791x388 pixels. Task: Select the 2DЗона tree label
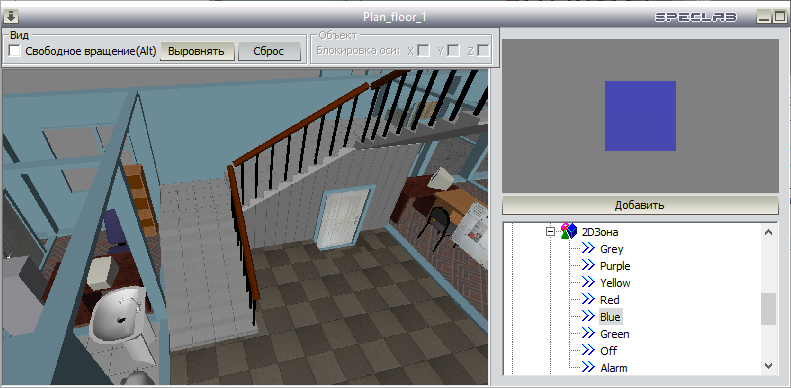(x=600, y=232)
